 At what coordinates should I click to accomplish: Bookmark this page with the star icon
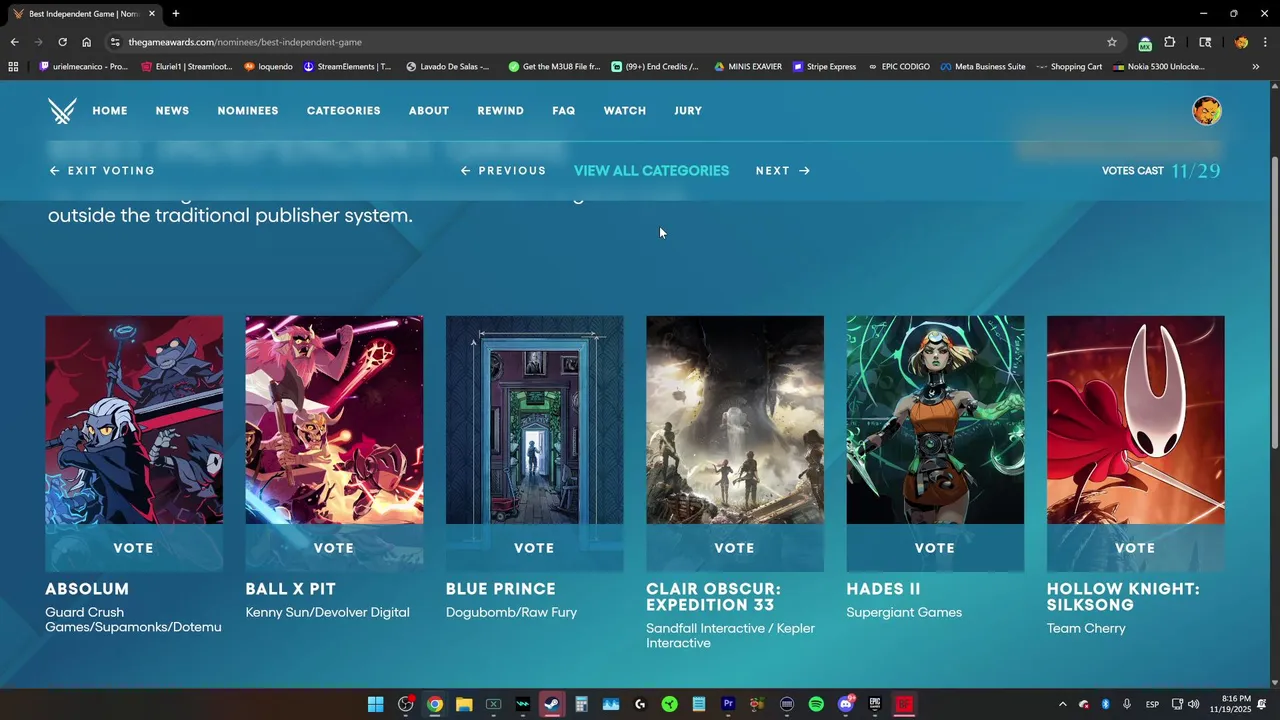click(1111, 42)
